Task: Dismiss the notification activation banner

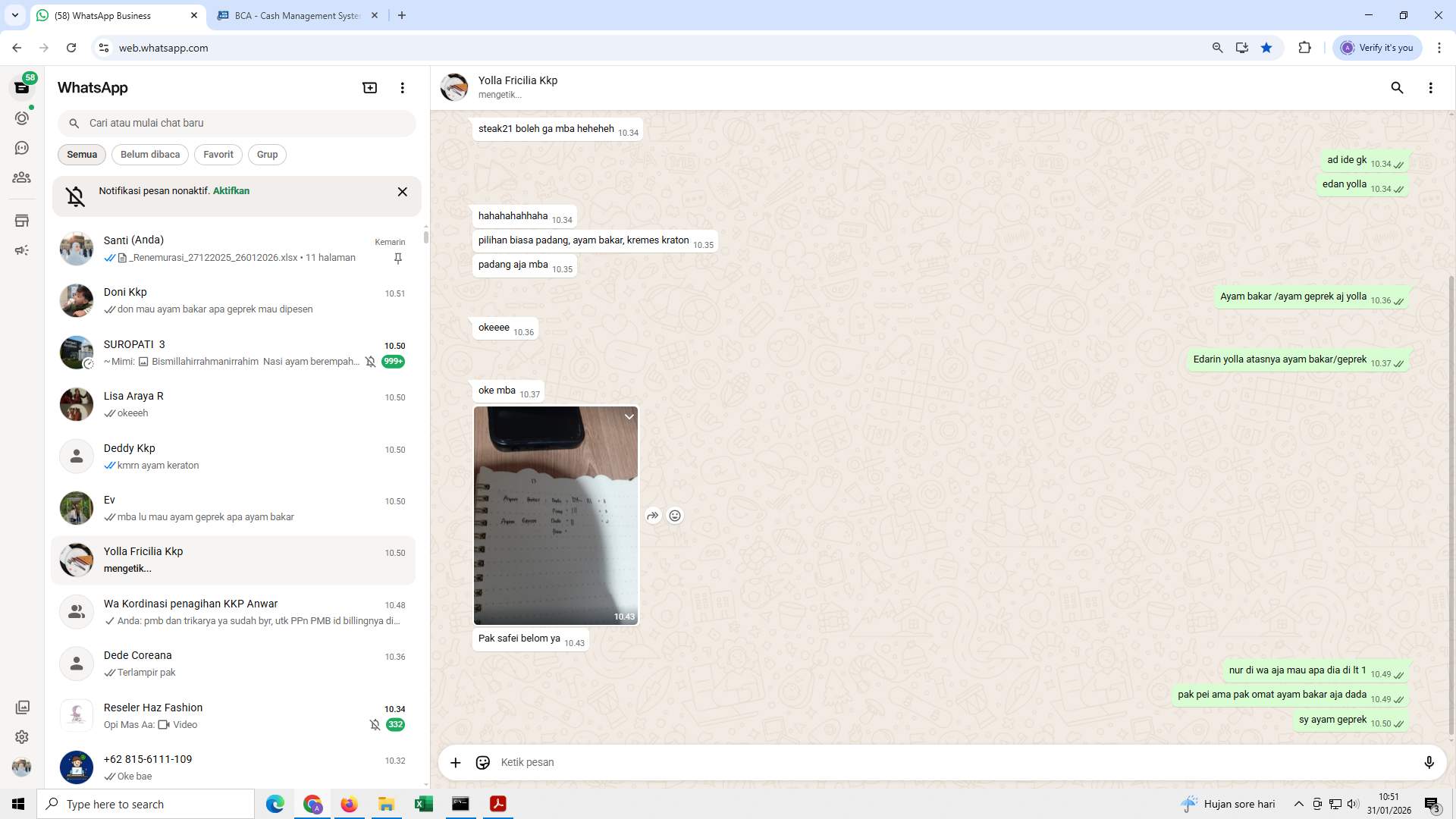Action: [402, 191]
